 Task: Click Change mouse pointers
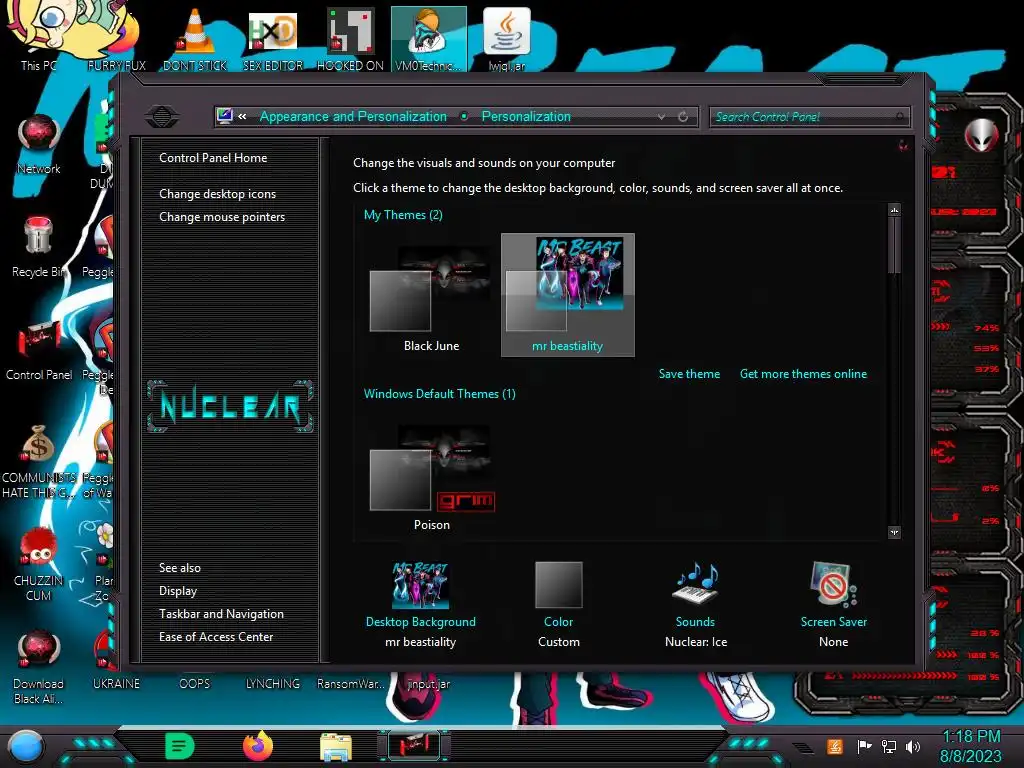click(222, 217)
